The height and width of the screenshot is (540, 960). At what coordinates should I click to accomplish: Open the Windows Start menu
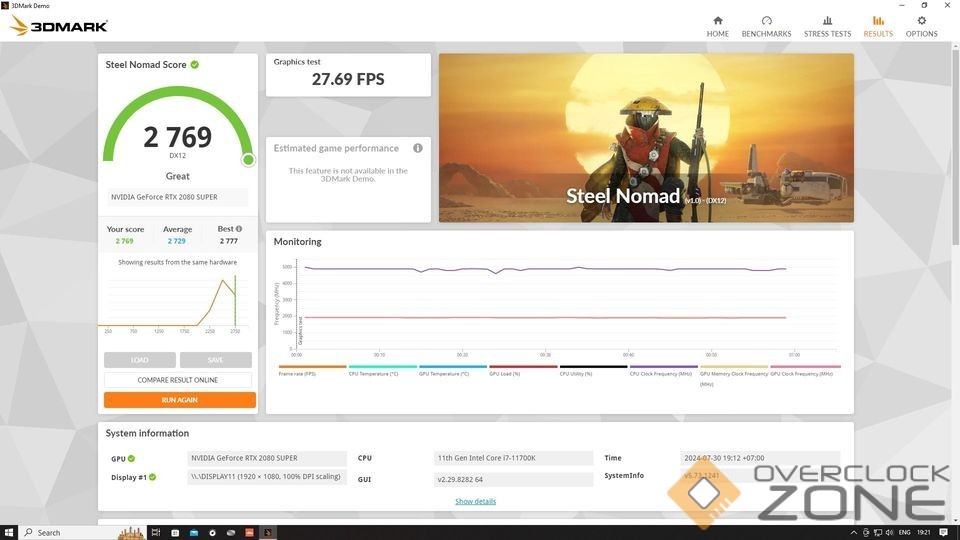9,533
